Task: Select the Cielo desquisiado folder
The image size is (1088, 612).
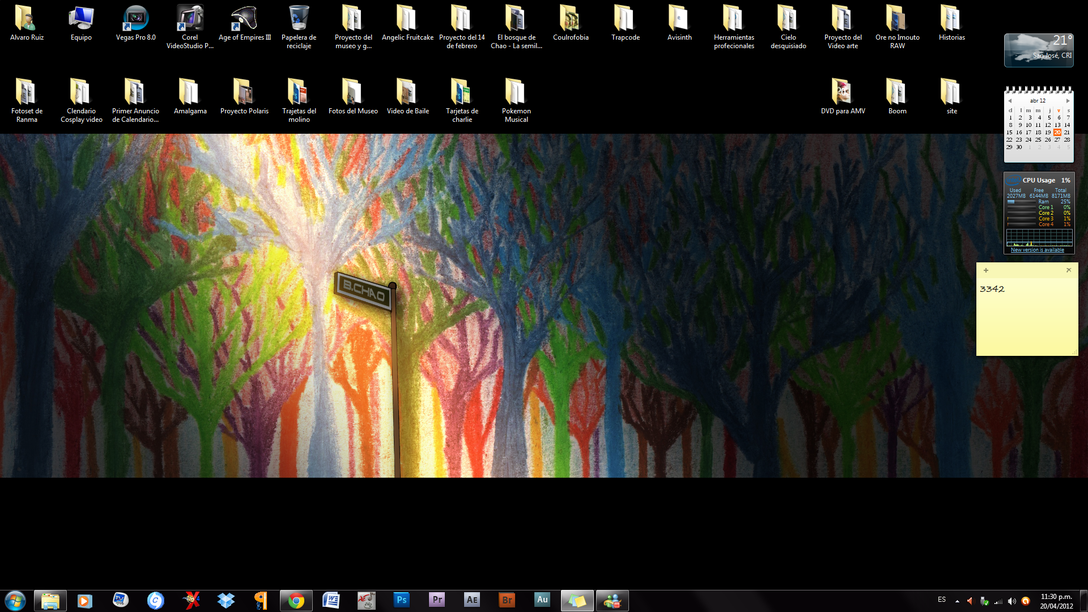Action: [788, 27]
